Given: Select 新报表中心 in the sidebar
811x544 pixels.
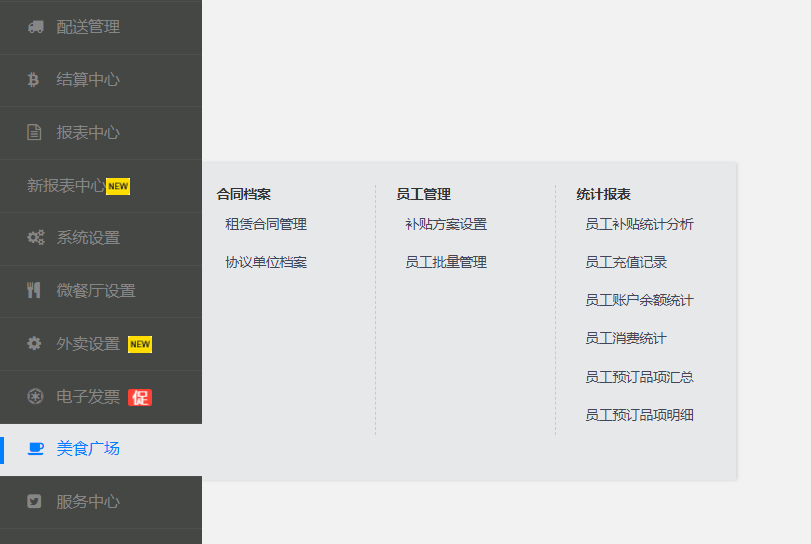Looking at the screenshot, I should [x=101, y=186].
